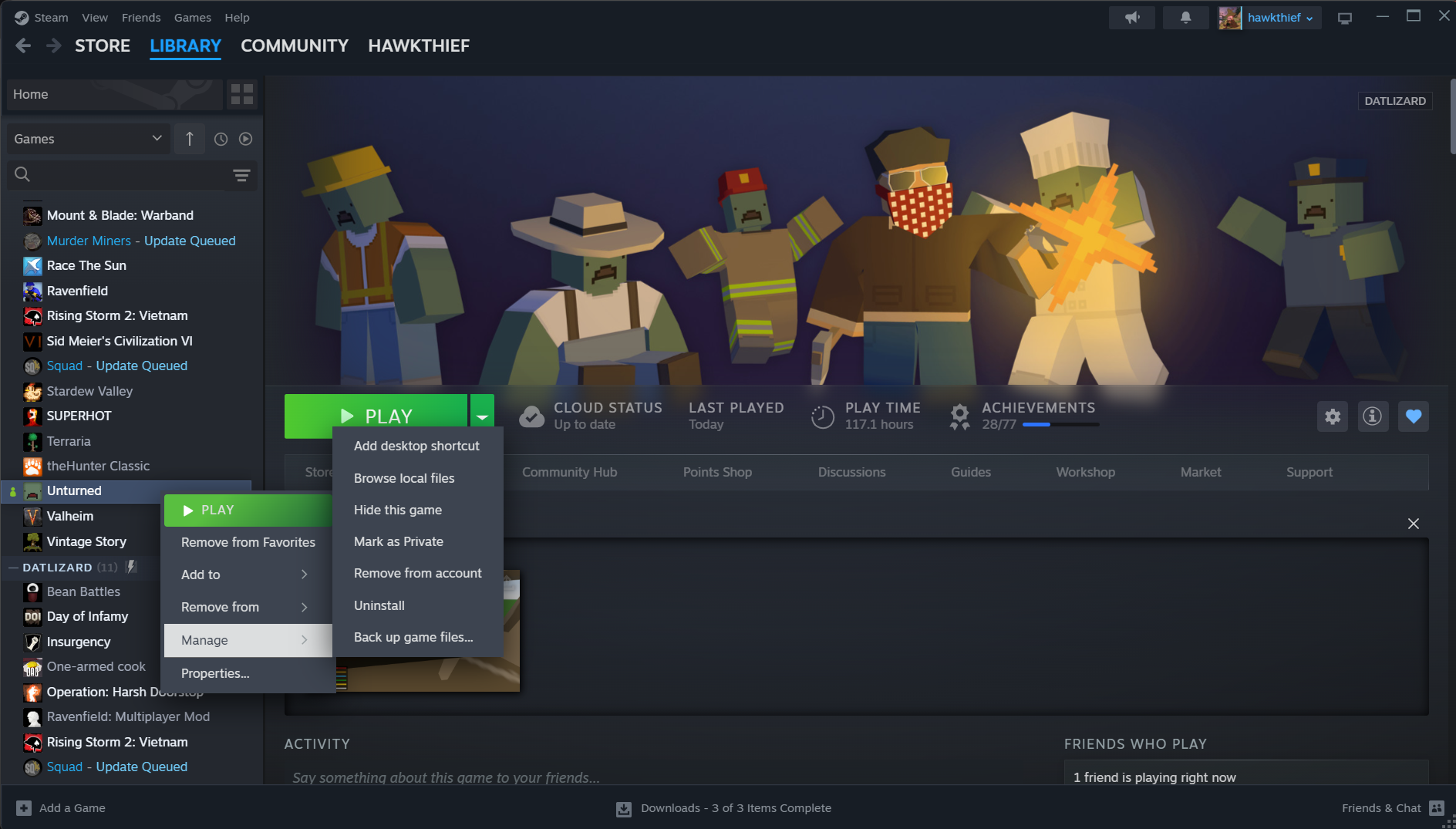Expand the Manage submenu
This screenshot has height=829, width=1456.
[x=248, y=640]
